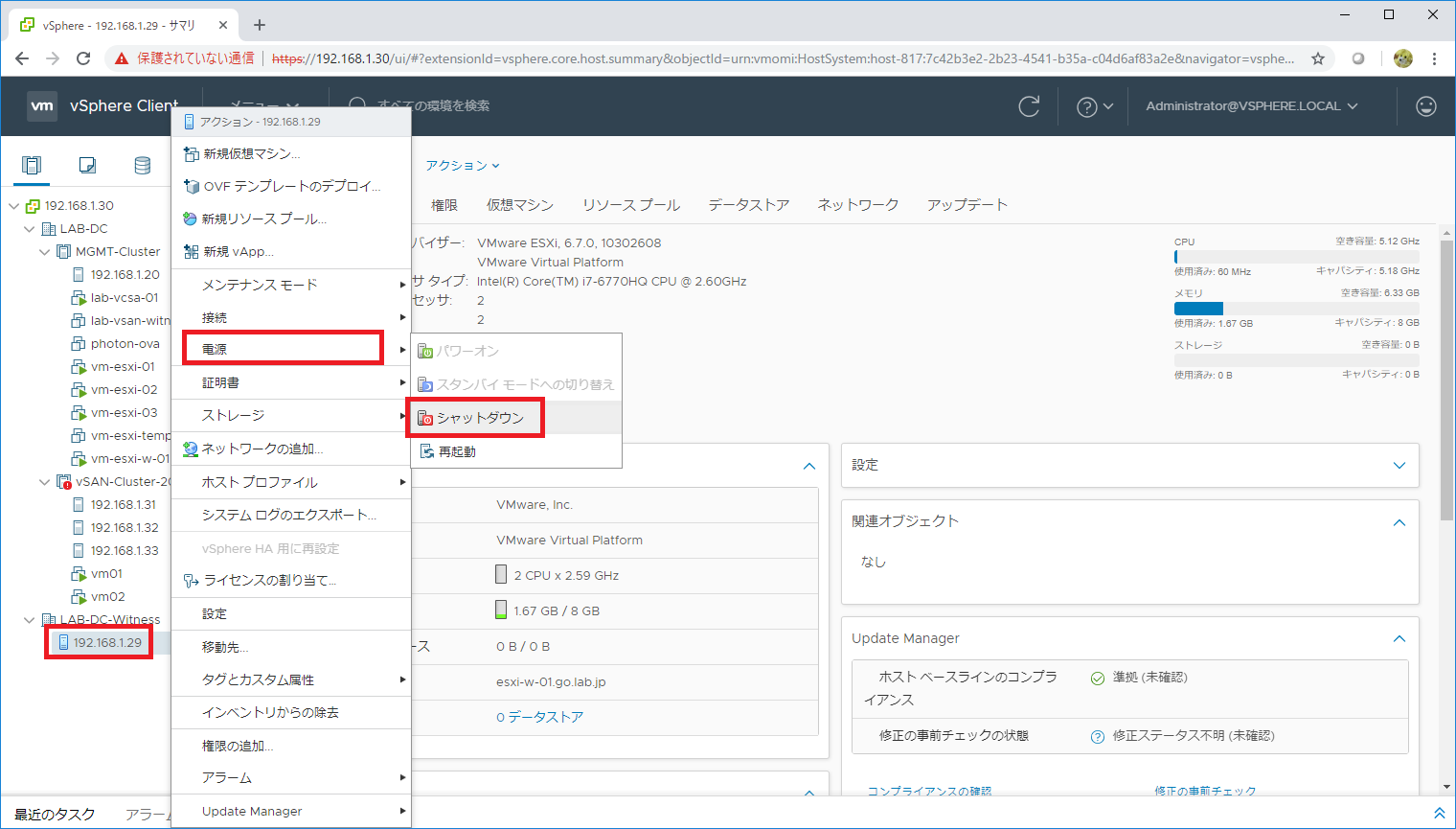Open the Hosts and Clusters inventory view icon
The height and width of the screenshot is (829, 1456).
pos(32,165)
